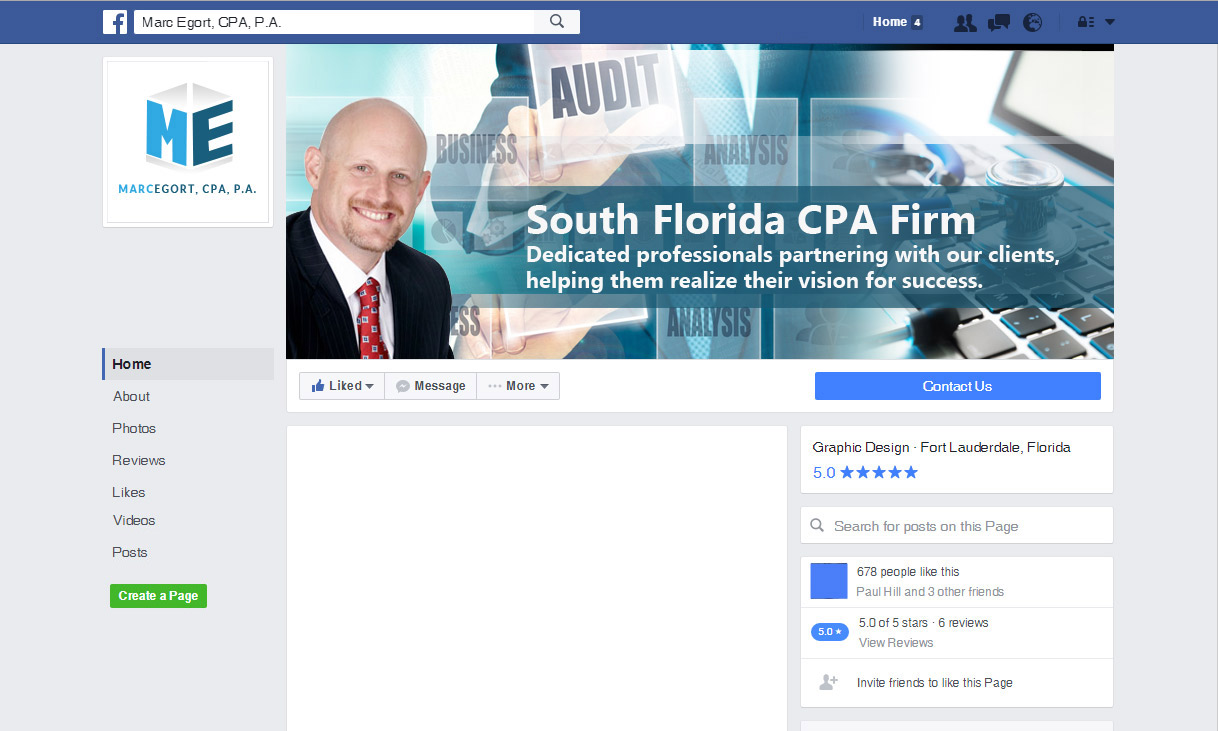
Task: Go to Photos in the left sidebar
Action: [134, 428]
